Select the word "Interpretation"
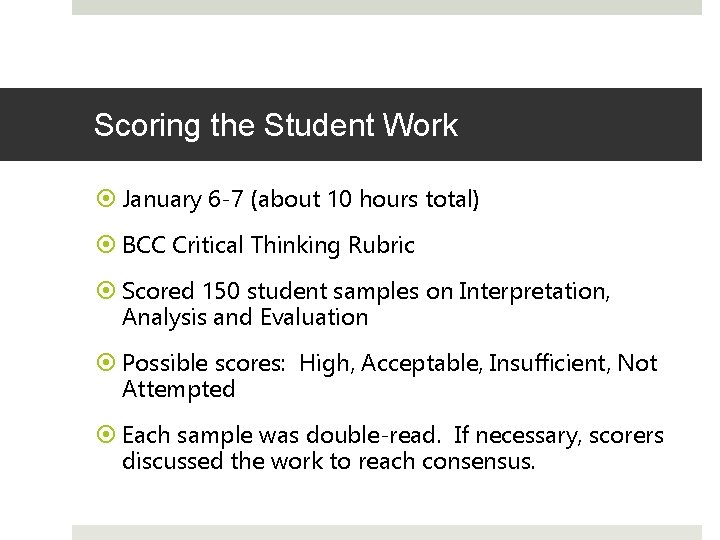The width and height of the screenshot is (720, 540). click(x=532, y=291)
